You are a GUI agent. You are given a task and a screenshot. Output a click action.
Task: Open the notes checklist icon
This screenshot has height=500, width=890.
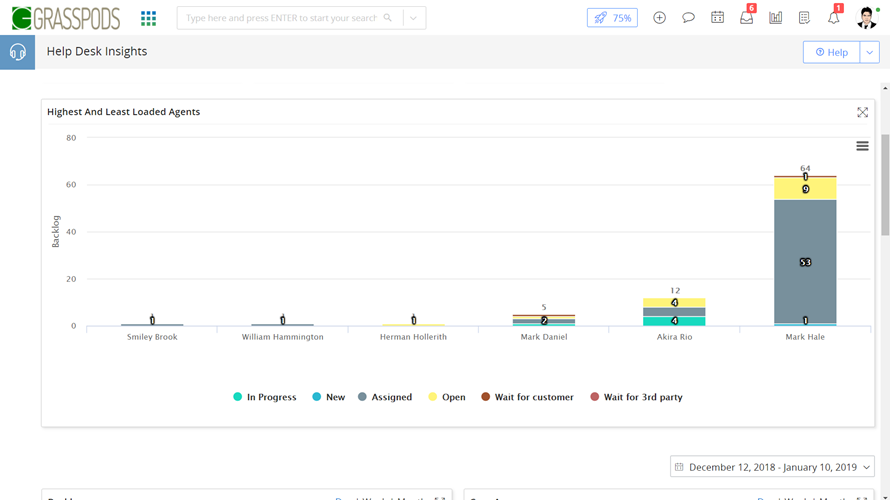(804, 18)
